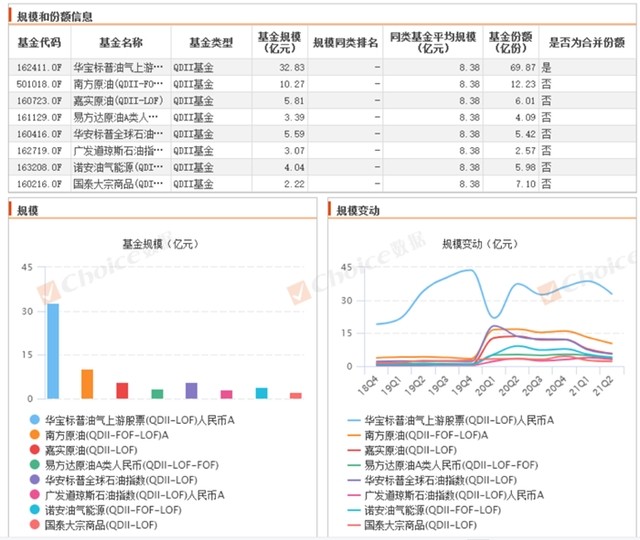Toggle 易方达原油A类人民币 legend in bar chart
The height and width of the screenshot is (540, 640).
[124, 465]
